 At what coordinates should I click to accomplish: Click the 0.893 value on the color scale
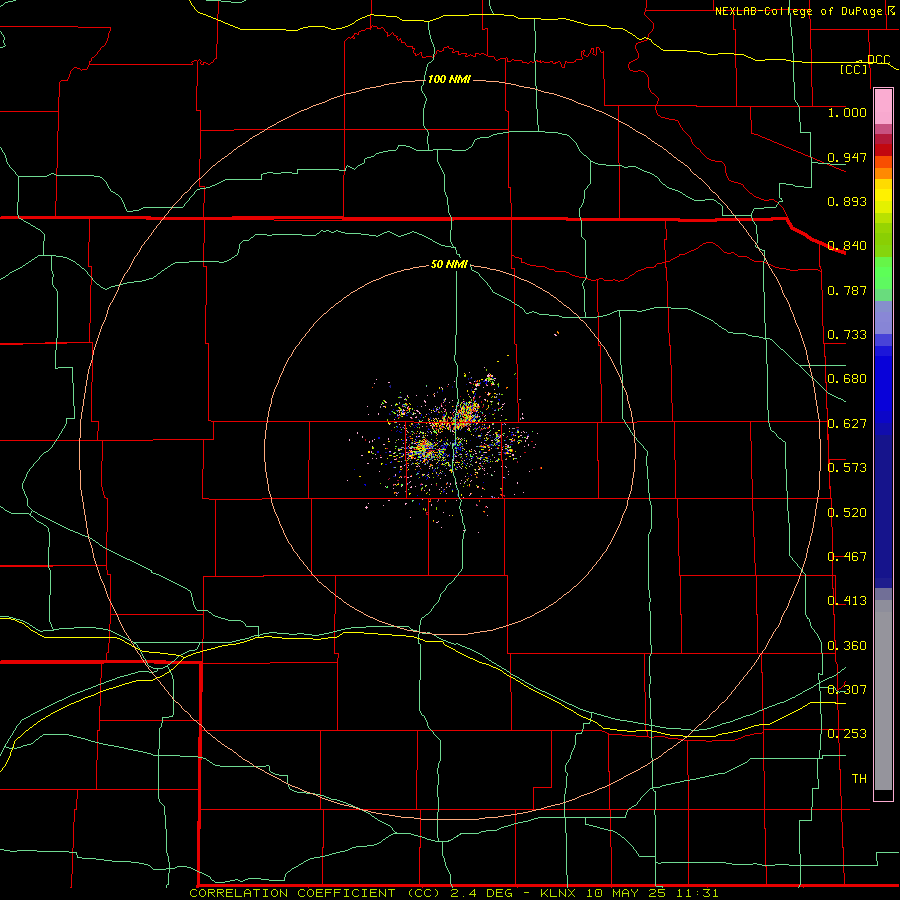click(x=847, y=201)
